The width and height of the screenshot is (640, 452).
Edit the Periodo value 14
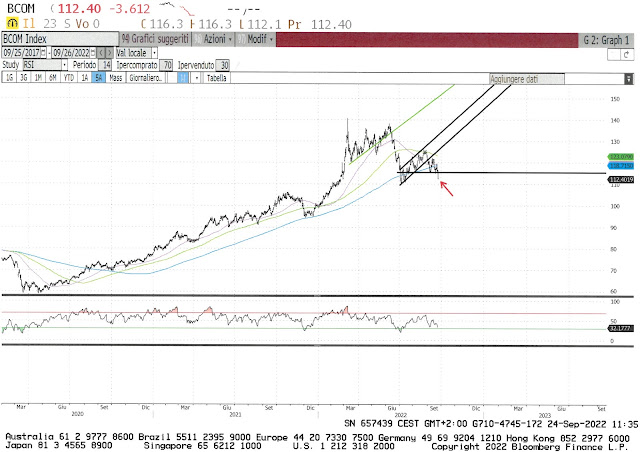point(106,65)
